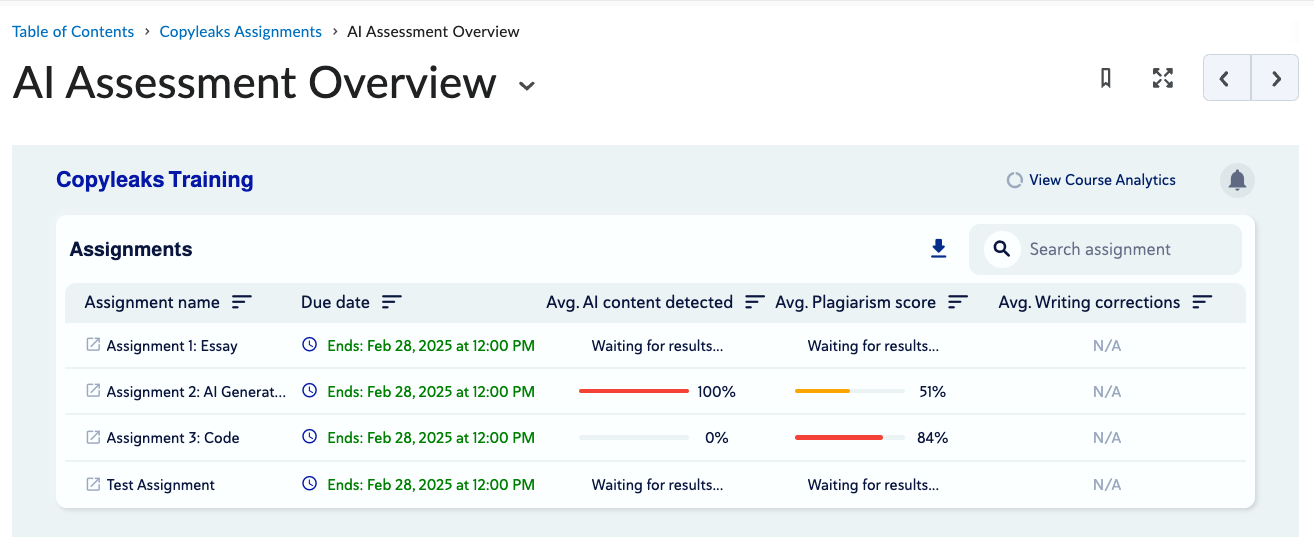This screenshot has width=1314, height=537.
Task: Open Assignment 1: Essay edit icon
Action: [93, 345]
